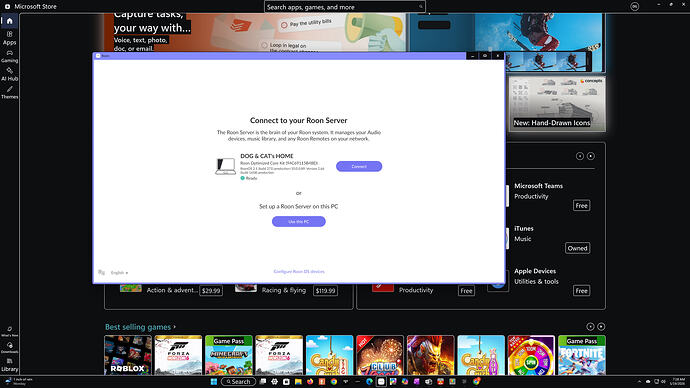Open the Minecraft Game Pass thumbnail
Viewport: 690px width, 388px height.
pyautogui.click(x=228, y=355)
